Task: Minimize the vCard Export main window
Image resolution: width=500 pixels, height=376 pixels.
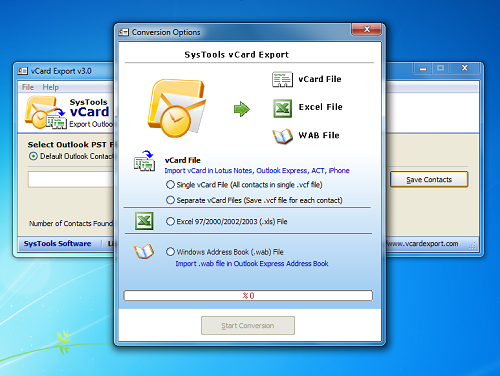Action: [x=423, y=68]
